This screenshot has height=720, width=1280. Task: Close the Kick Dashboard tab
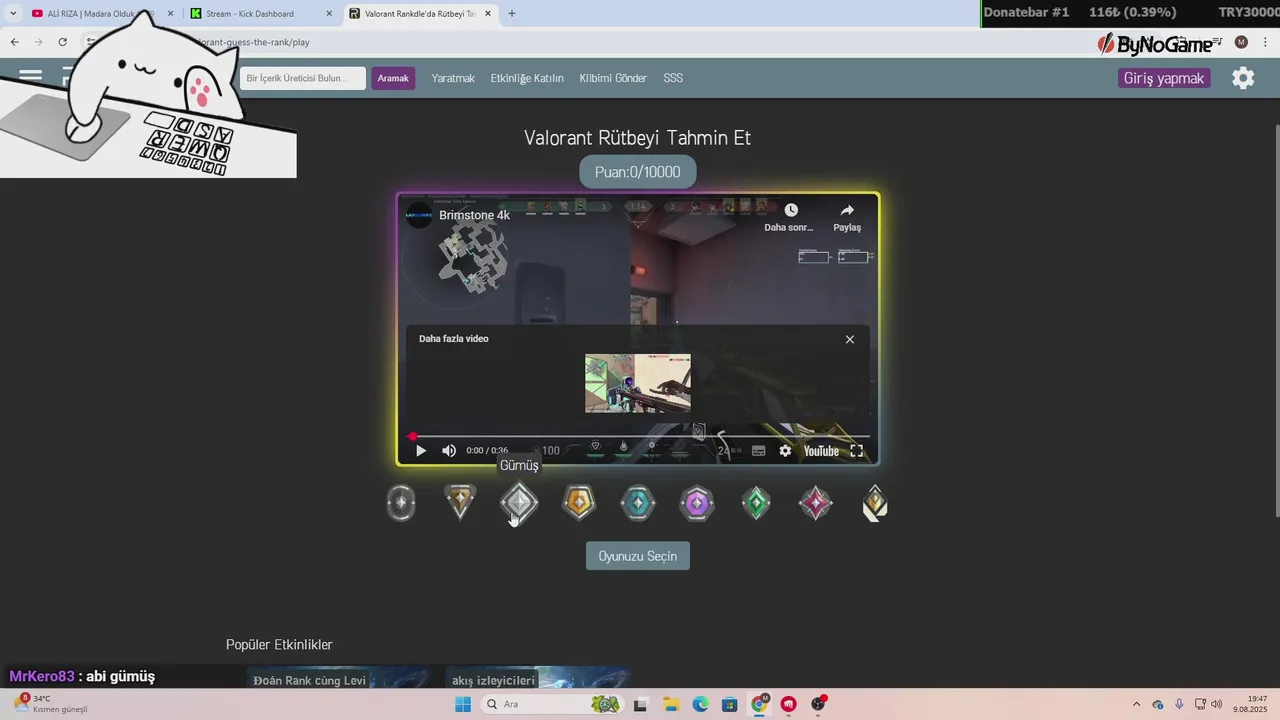tap(329, 14)
